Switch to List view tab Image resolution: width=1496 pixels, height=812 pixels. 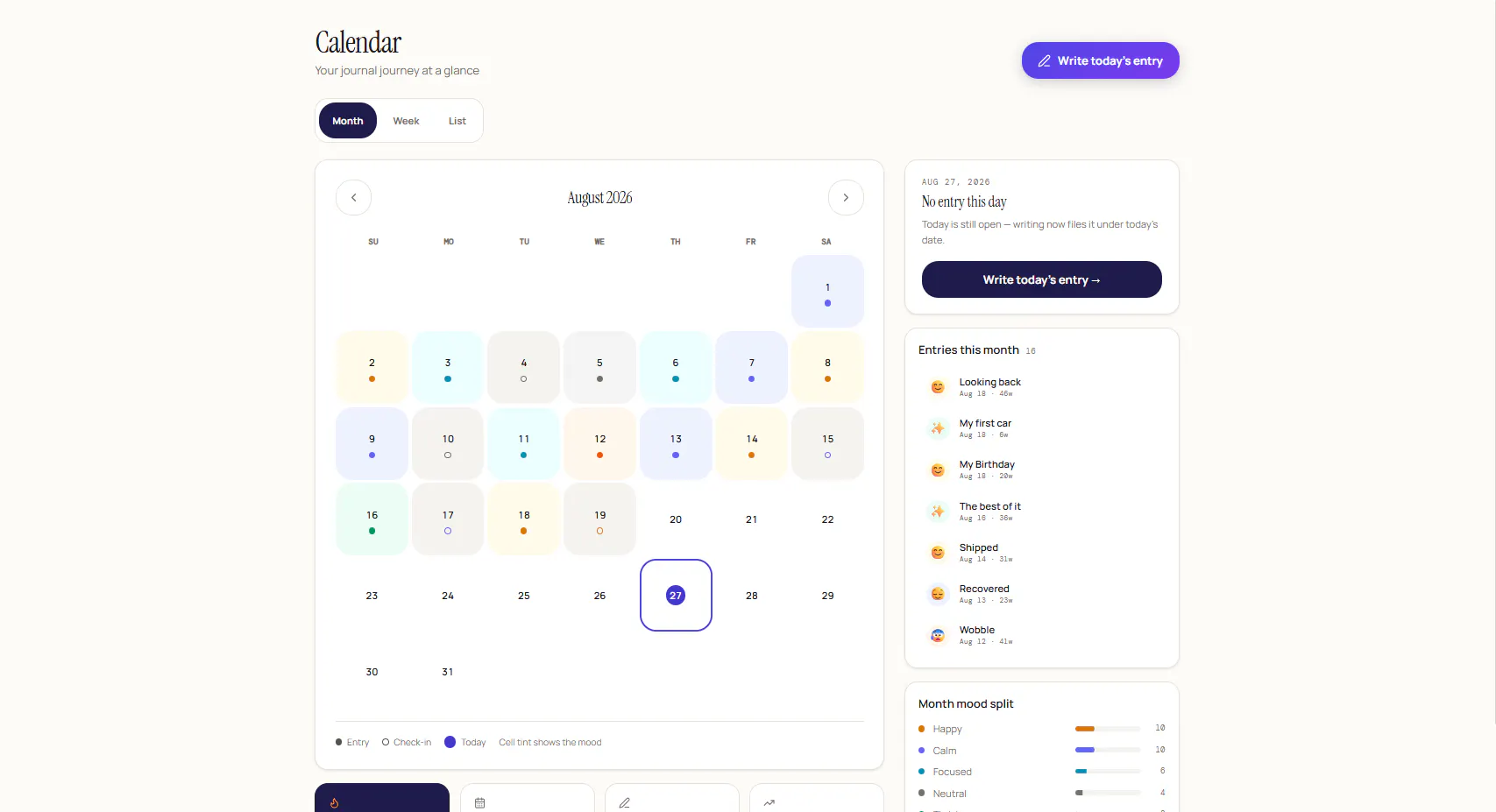pyautogui.click(x=457, y=121)
